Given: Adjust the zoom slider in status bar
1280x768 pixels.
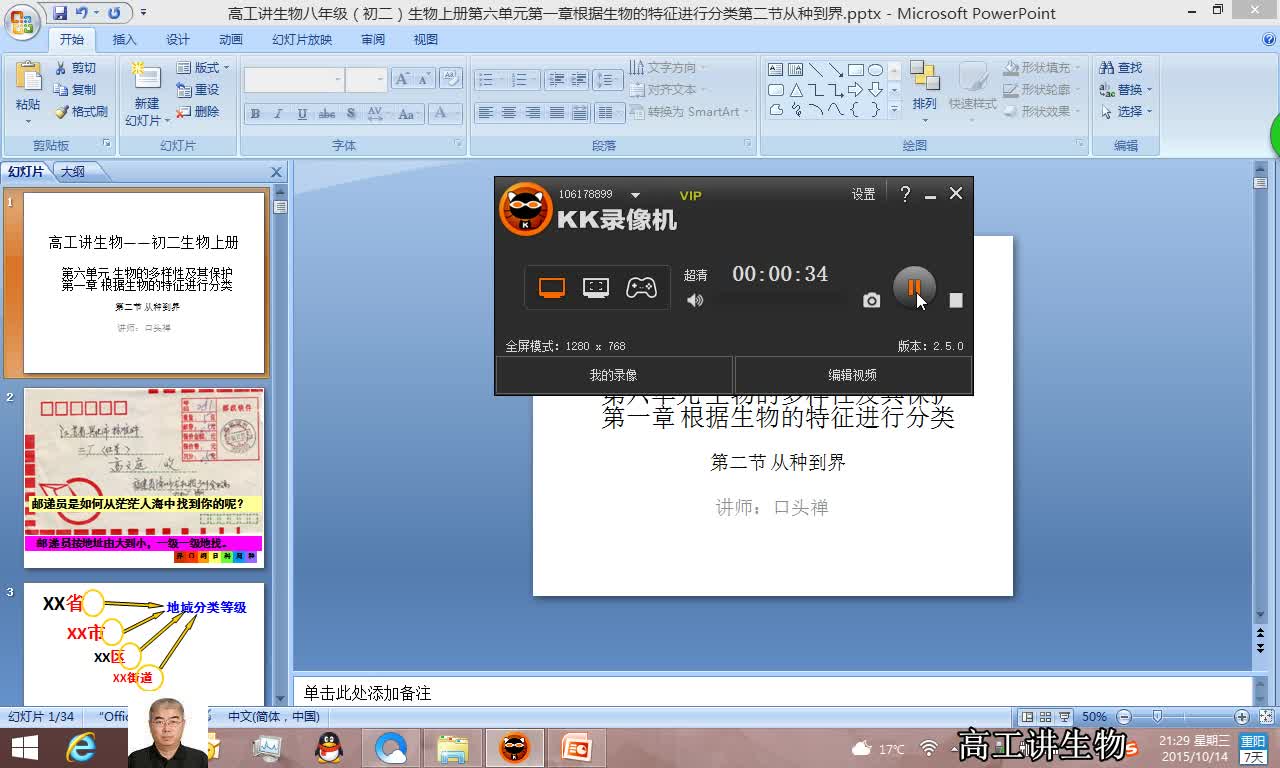Looking at the screenshot, I should tap(1157, 717).
